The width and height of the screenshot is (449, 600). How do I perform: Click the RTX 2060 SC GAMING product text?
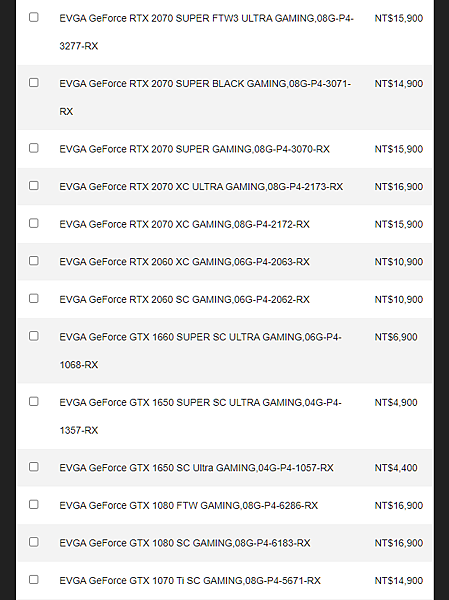tap(184, 299)
